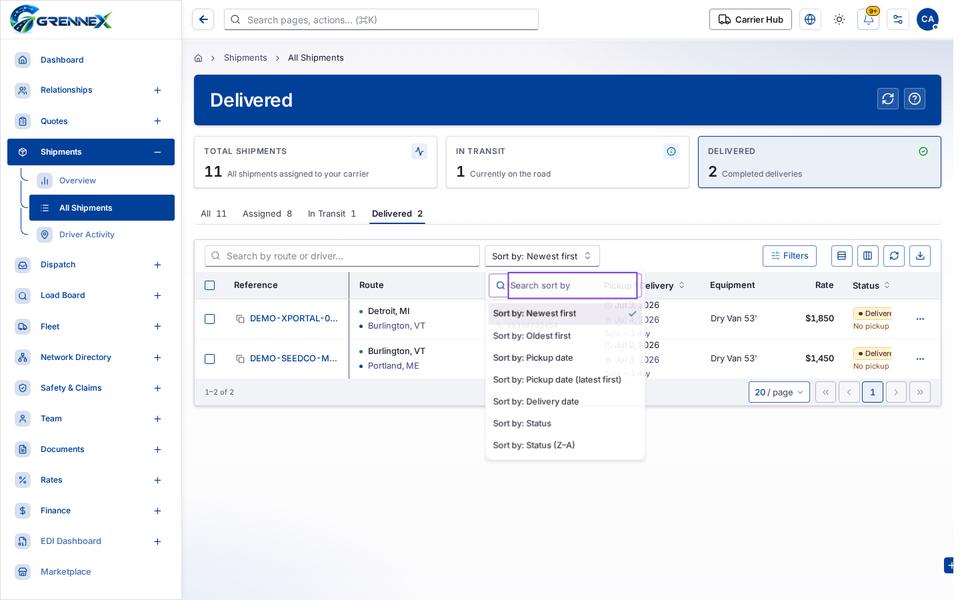960x600 pixels.
Task: Open the settings sliders icon in header
Action: point(898,20)
